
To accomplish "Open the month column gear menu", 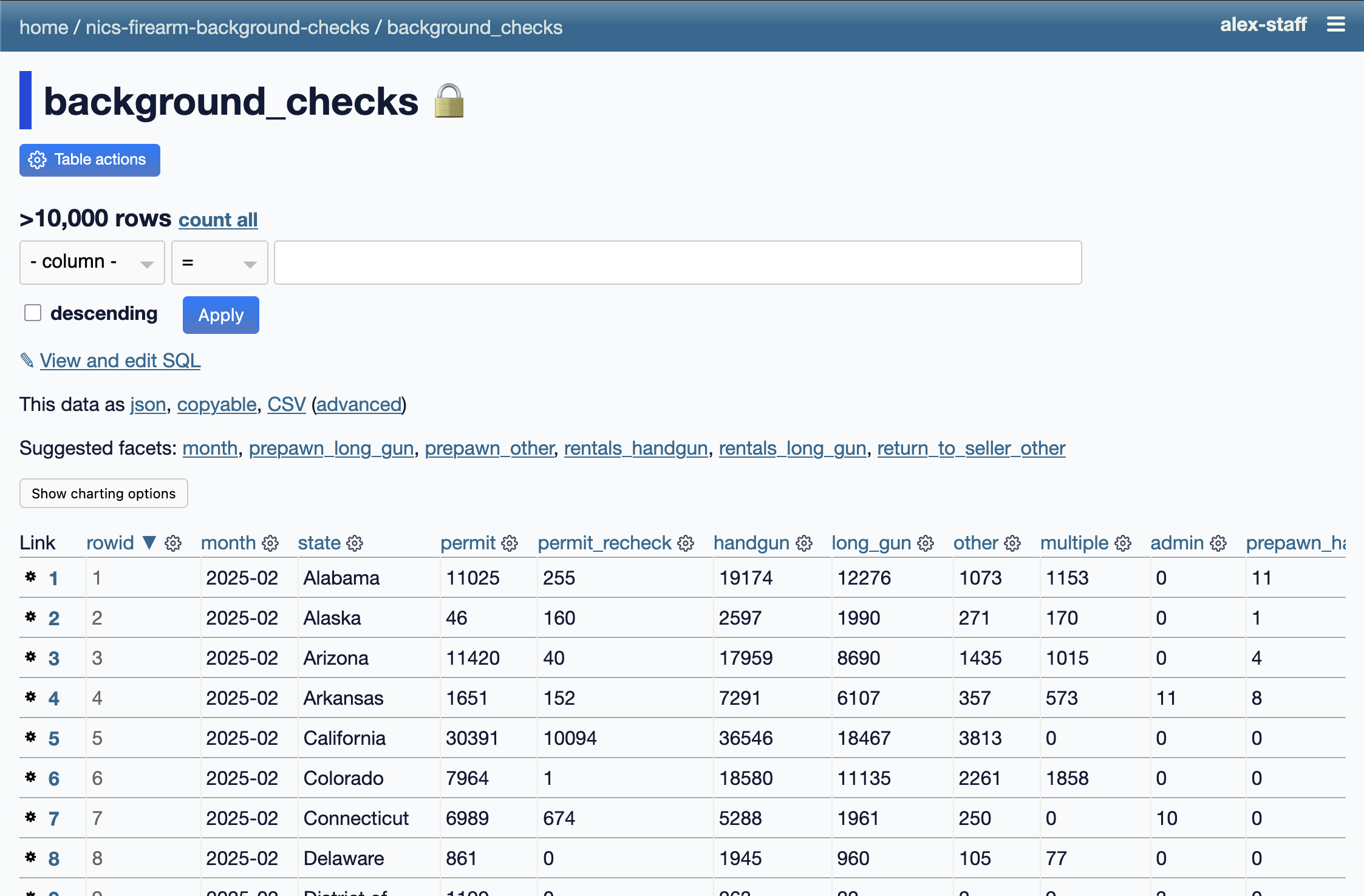I will [x=270, y=543].
